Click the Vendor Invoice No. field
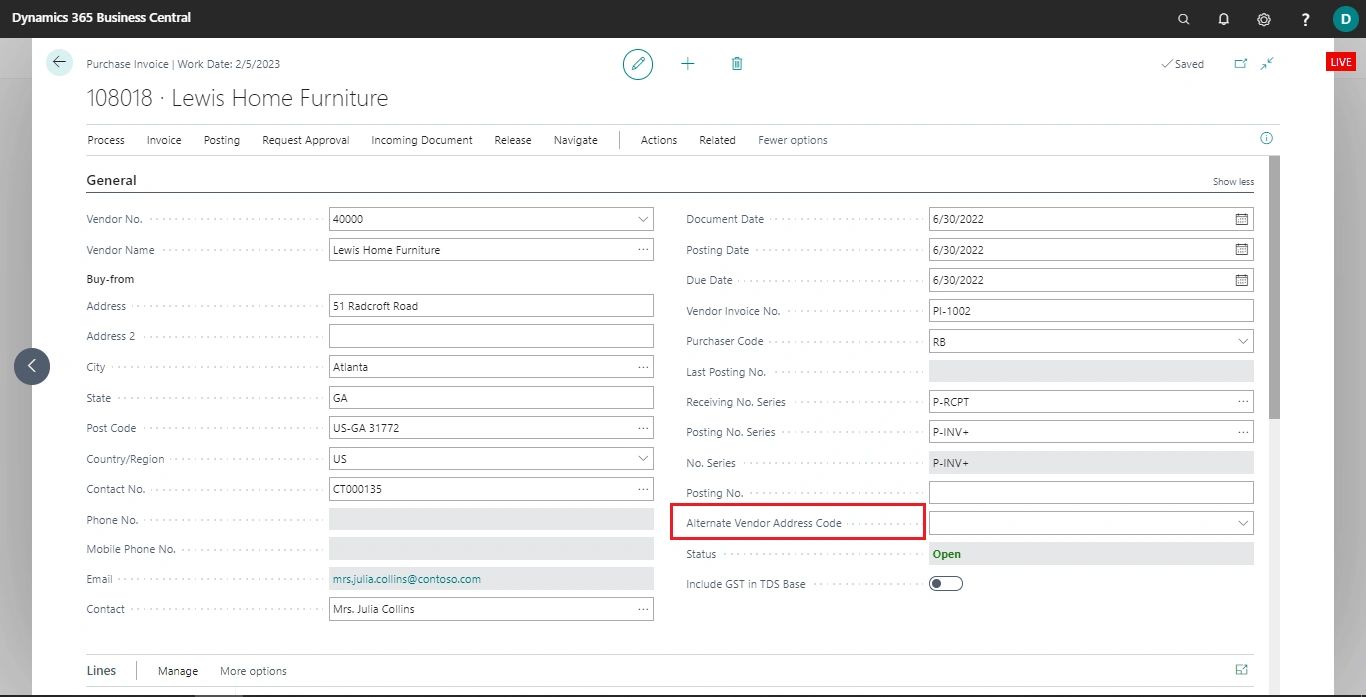This screenshot has width=1366, height=697. pyautogui.click(x=1090, y=310)
